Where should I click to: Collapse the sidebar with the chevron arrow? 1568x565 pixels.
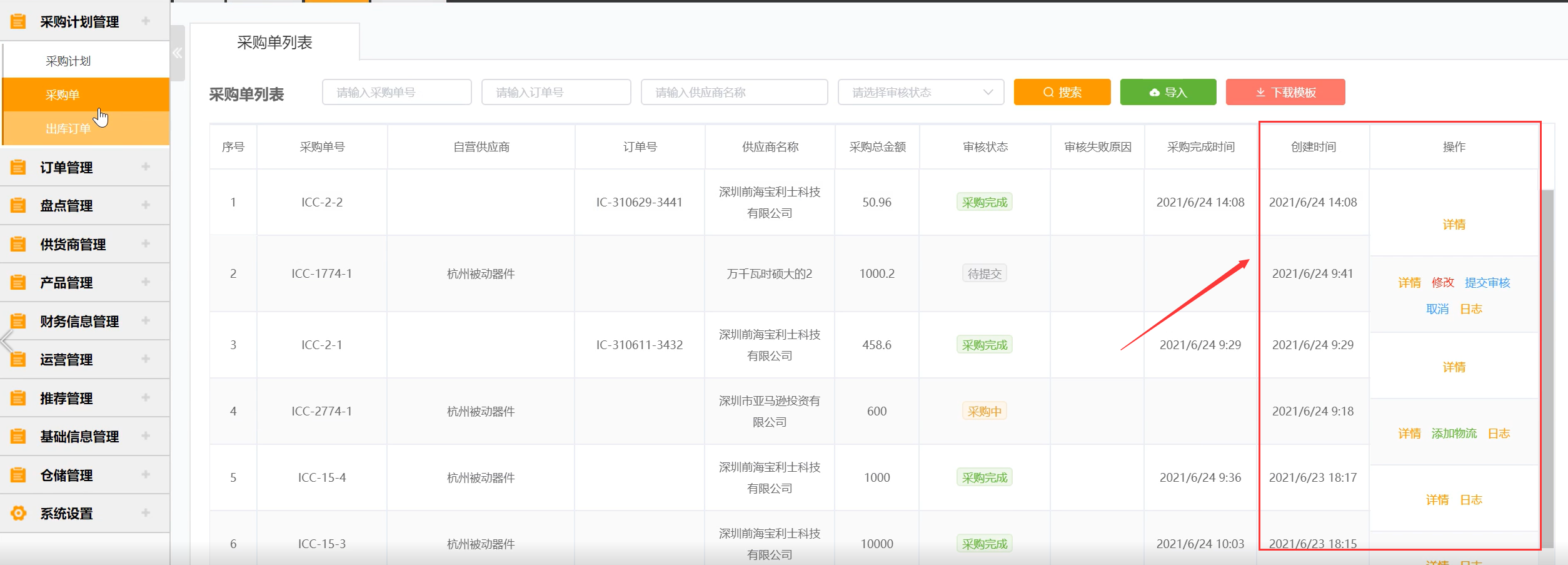click(x=177, y=54)
